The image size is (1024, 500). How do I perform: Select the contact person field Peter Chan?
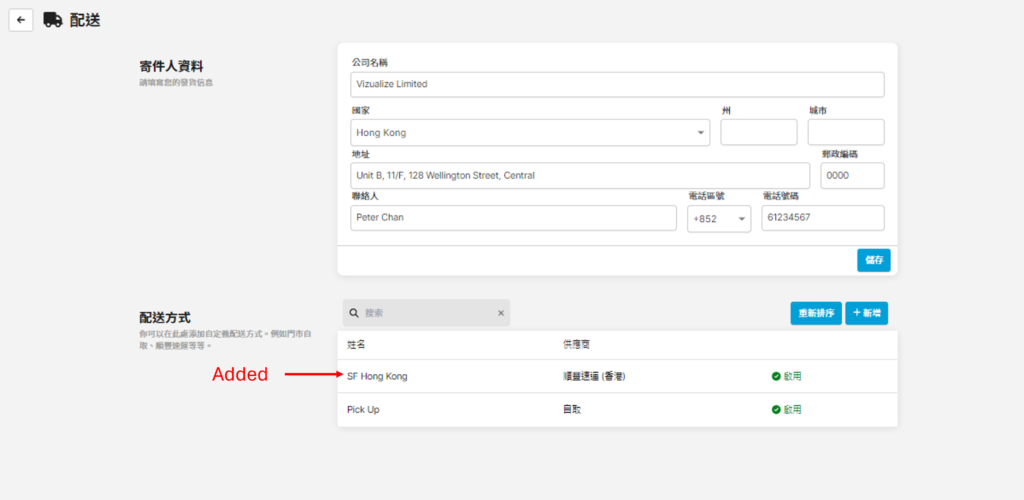pyautogui.click(x=513, y=218)
